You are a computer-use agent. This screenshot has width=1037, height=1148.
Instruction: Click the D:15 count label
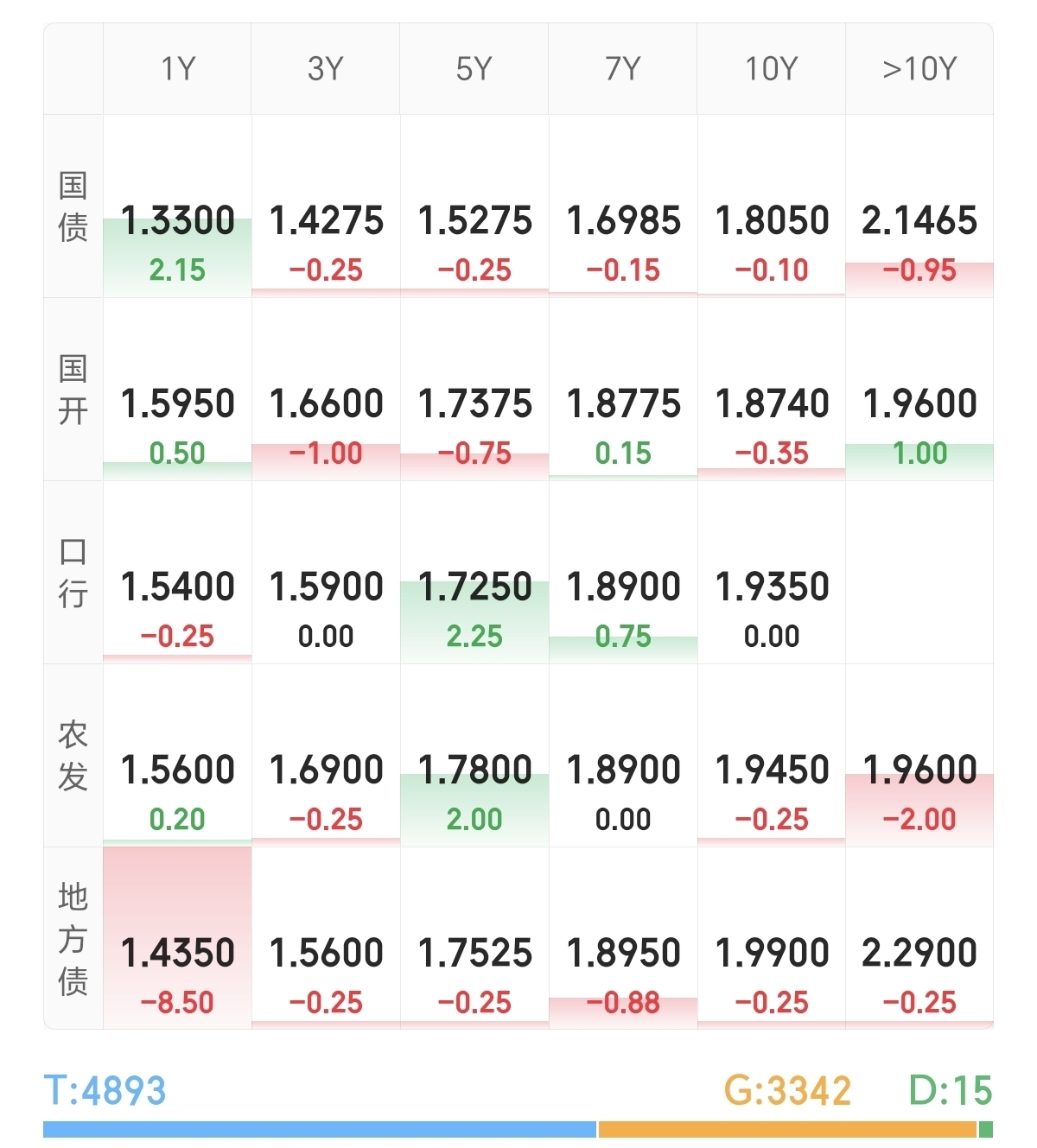[950, 1090]
